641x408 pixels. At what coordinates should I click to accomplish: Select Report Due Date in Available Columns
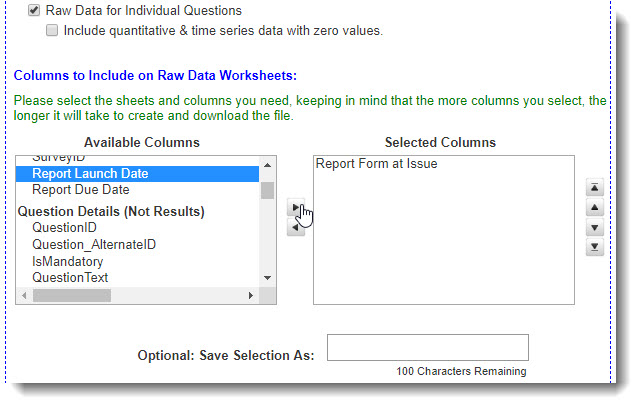pyautogui.click(x=80, y=190)
